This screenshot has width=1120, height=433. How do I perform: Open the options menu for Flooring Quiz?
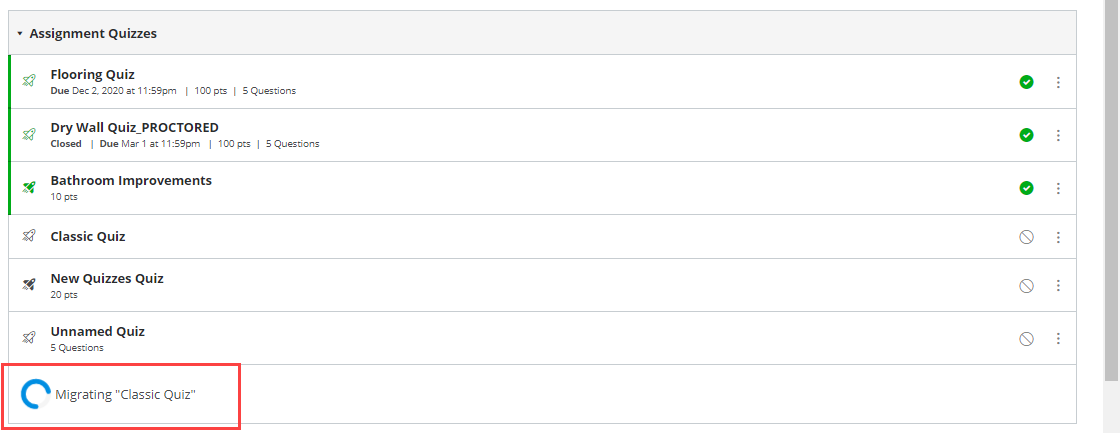(1058, 82)
